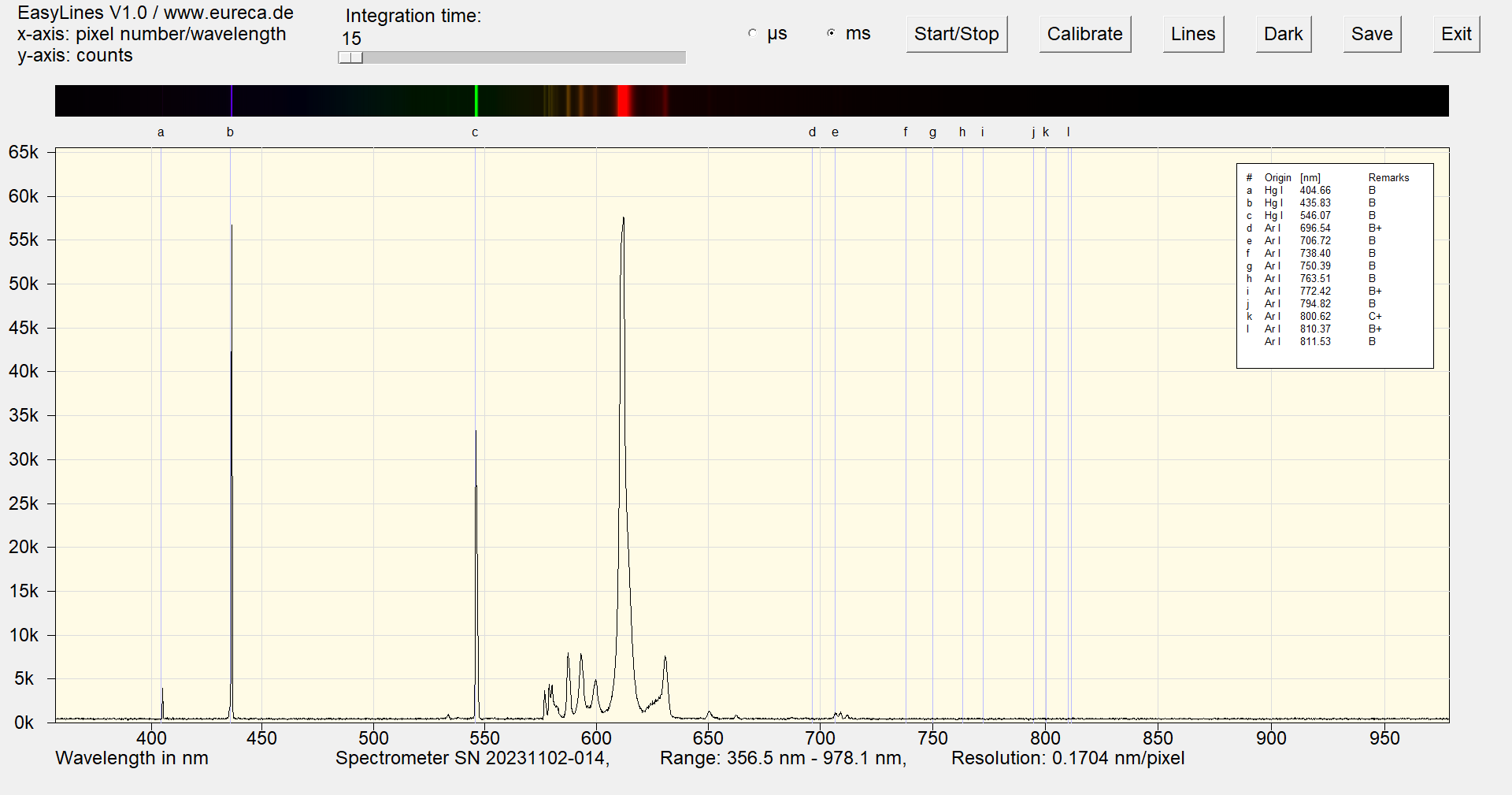The image size is (1512, 795).
Task: Click the Start/Stop button
Action: [956, 34]
